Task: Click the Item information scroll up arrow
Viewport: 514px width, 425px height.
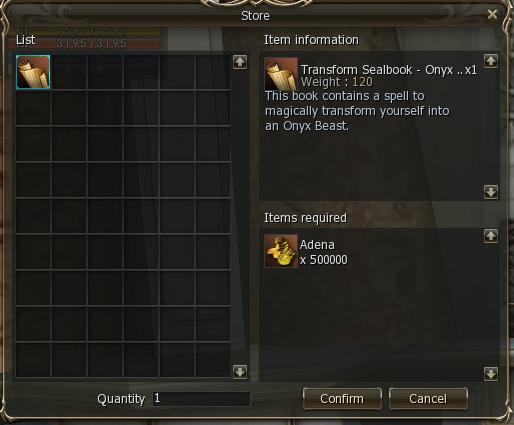Action: pyautogui.click(x=491, y=61)
